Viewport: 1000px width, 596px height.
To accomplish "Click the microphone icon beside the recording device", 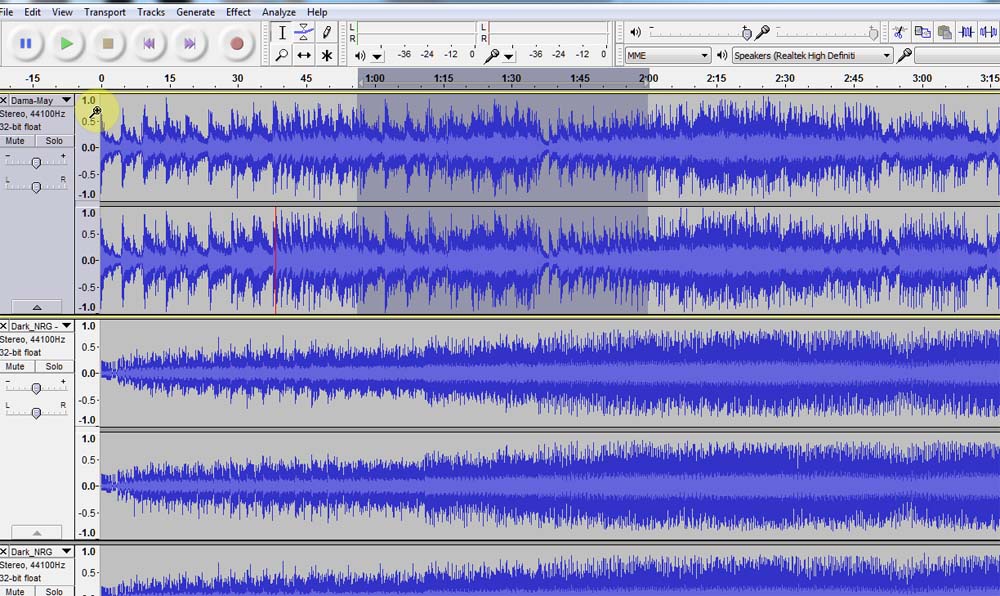I will point(904,55).
